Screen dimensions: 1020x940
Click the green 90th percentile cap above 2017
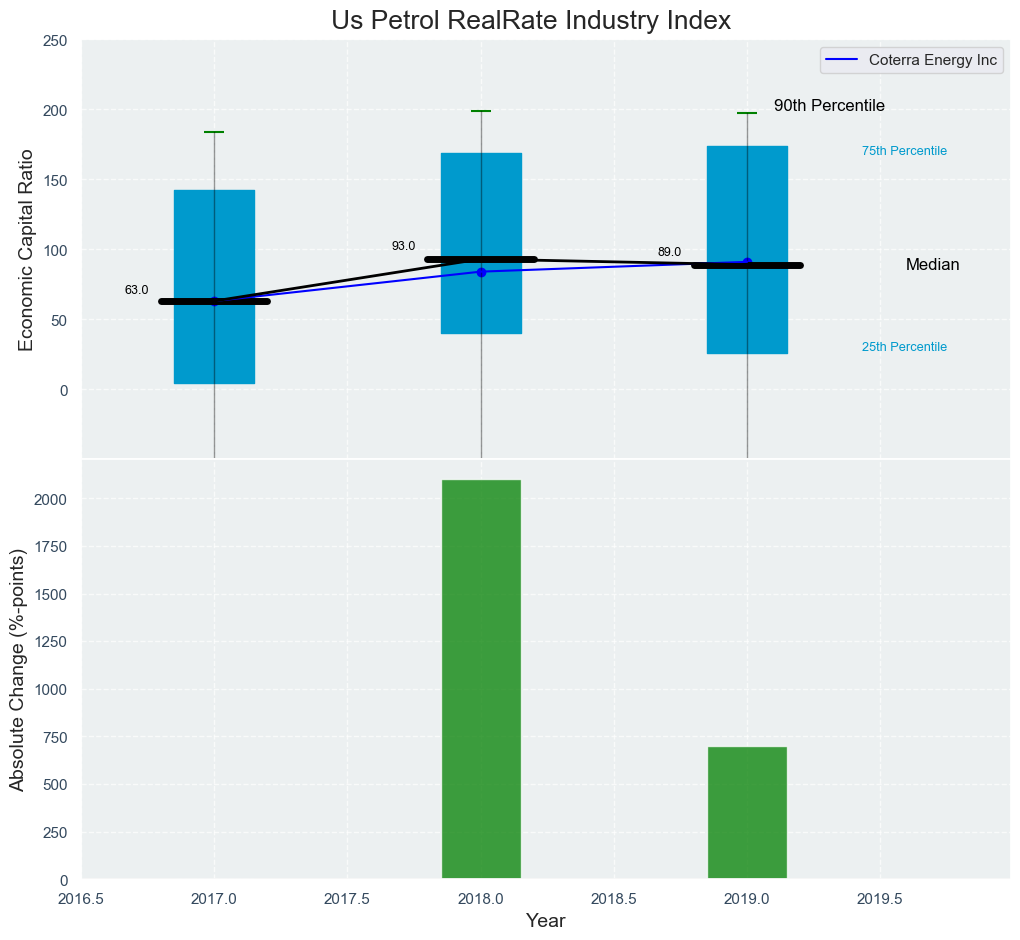214,132
